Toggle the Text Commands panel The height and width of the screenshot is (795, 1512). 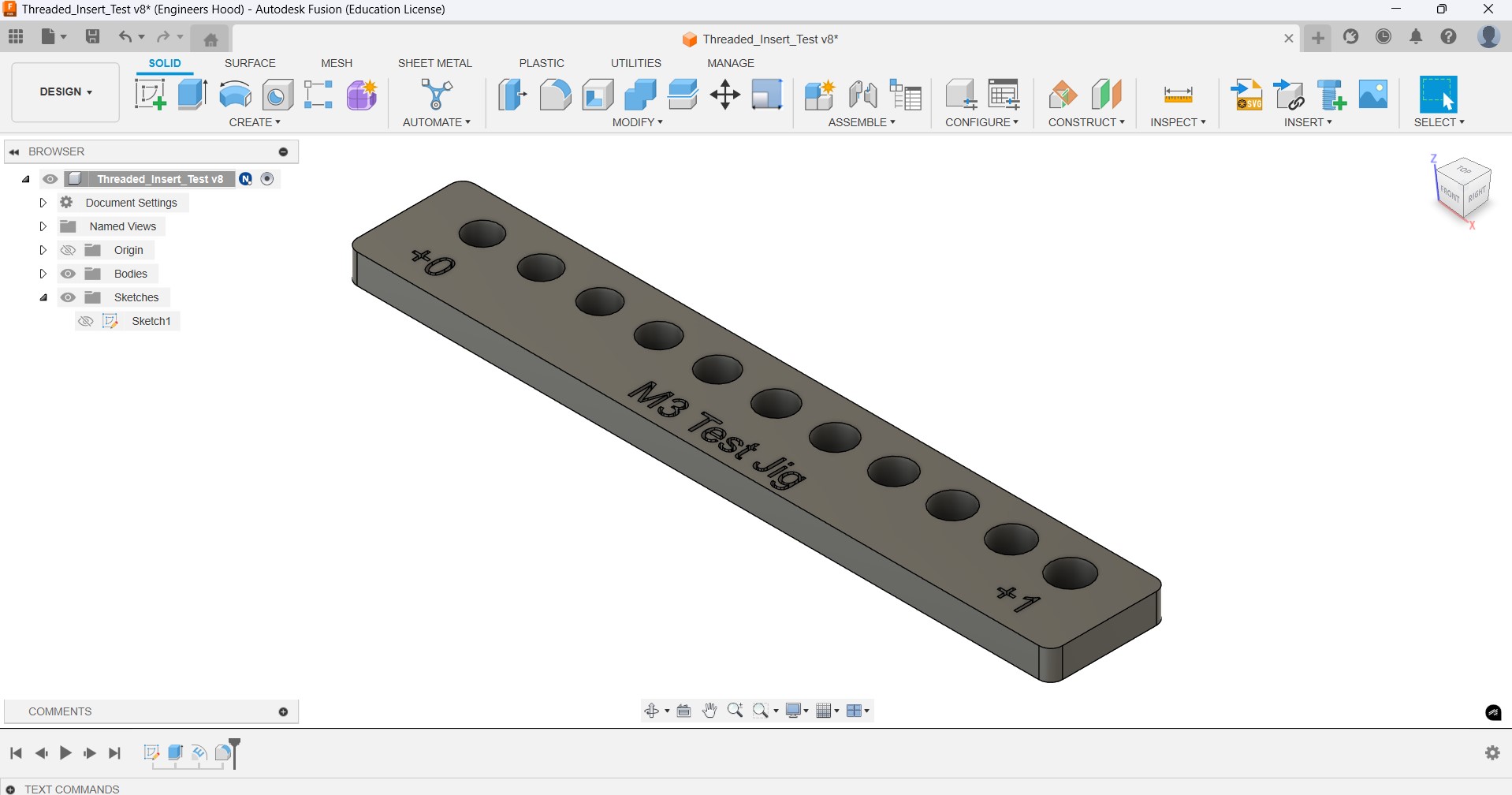(10, 789)
